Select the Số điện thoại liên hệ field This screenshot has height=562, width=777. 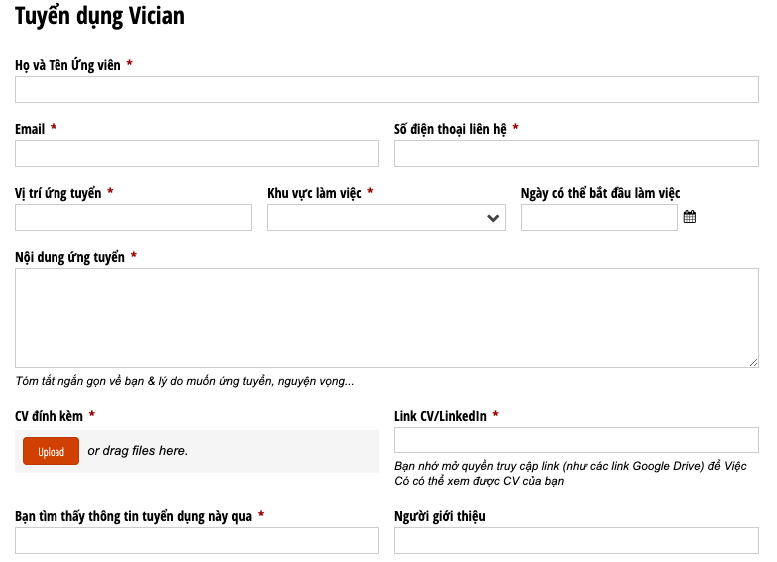coord(576,154)
